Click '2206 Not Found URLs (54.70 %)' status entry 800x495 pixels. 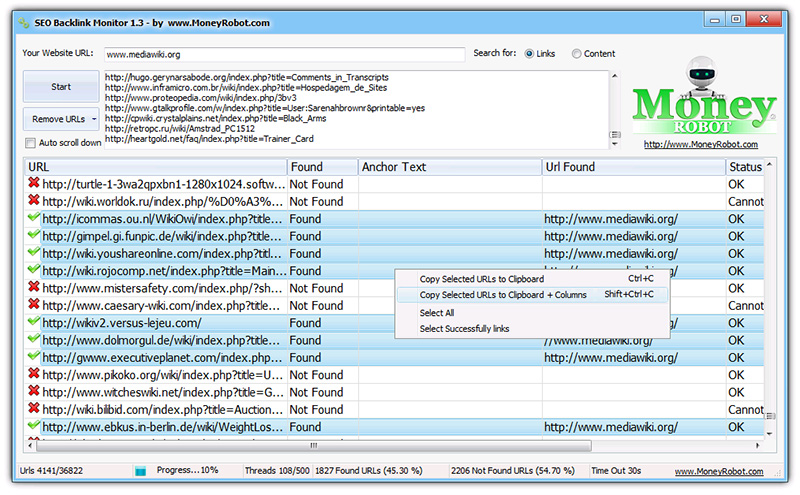click(x=512, y=471)
